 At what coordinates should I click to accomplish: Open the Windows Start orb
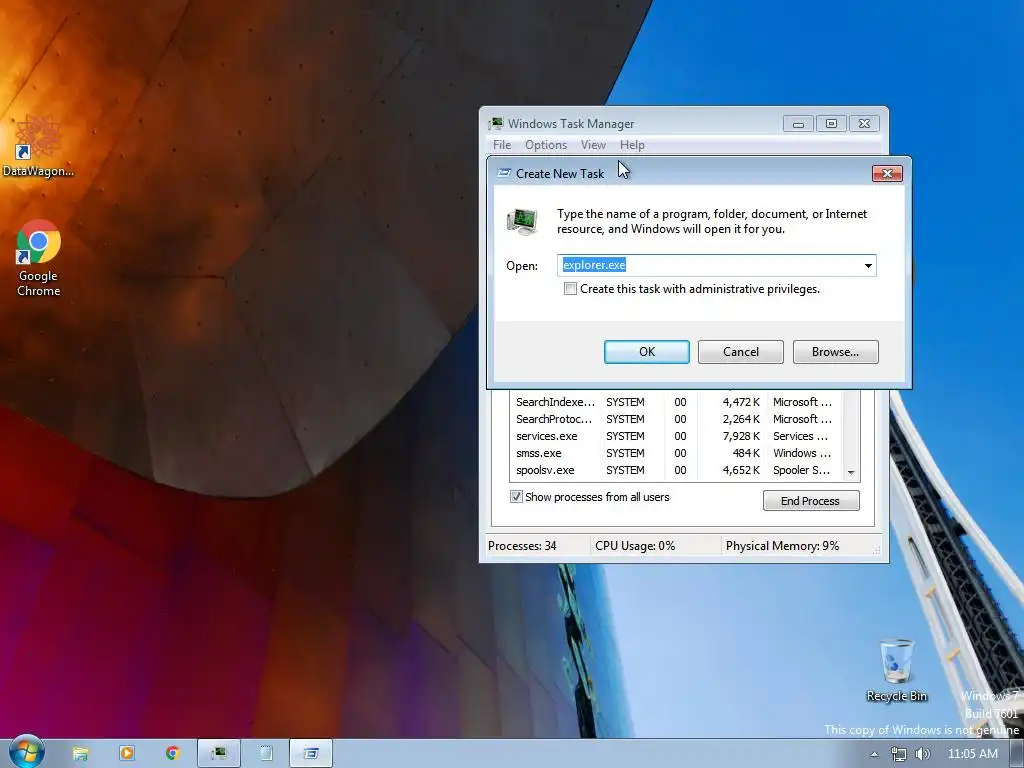26,752
